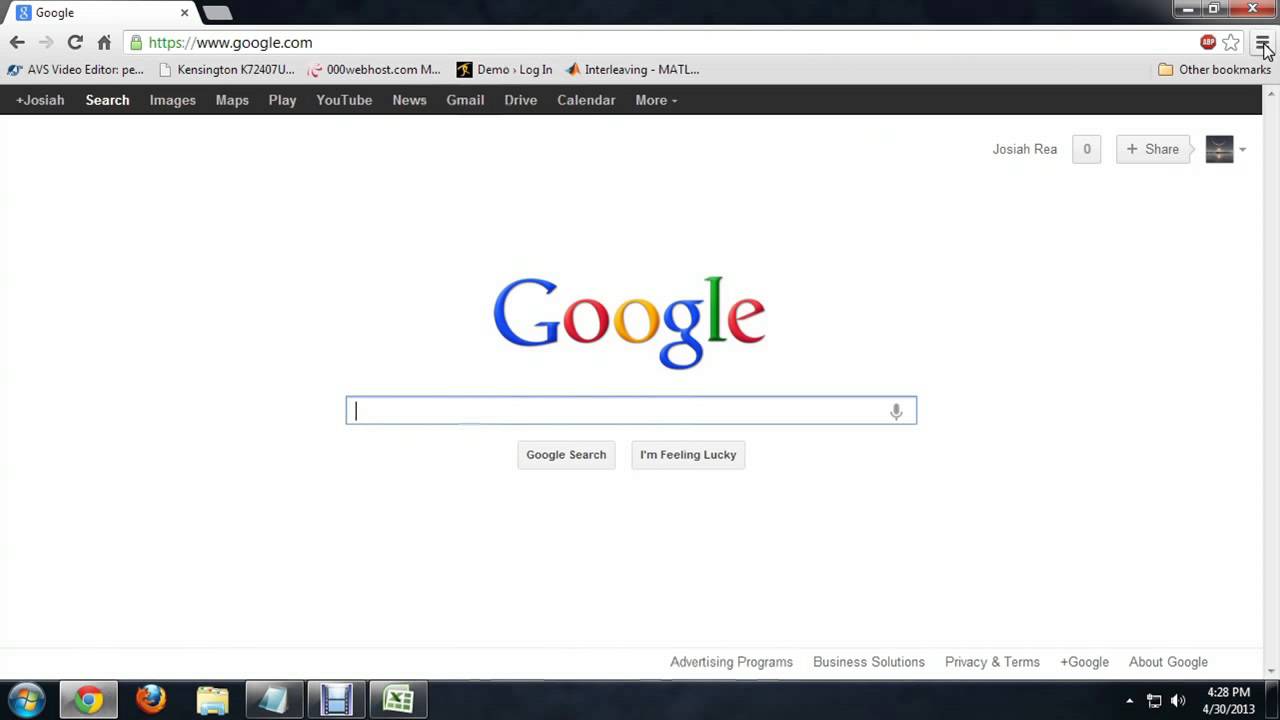Open Windows Explorer folder taskbar icon
Image resolution: width=1280 pixels, height=720 pixels.
(x=213, y=700)
